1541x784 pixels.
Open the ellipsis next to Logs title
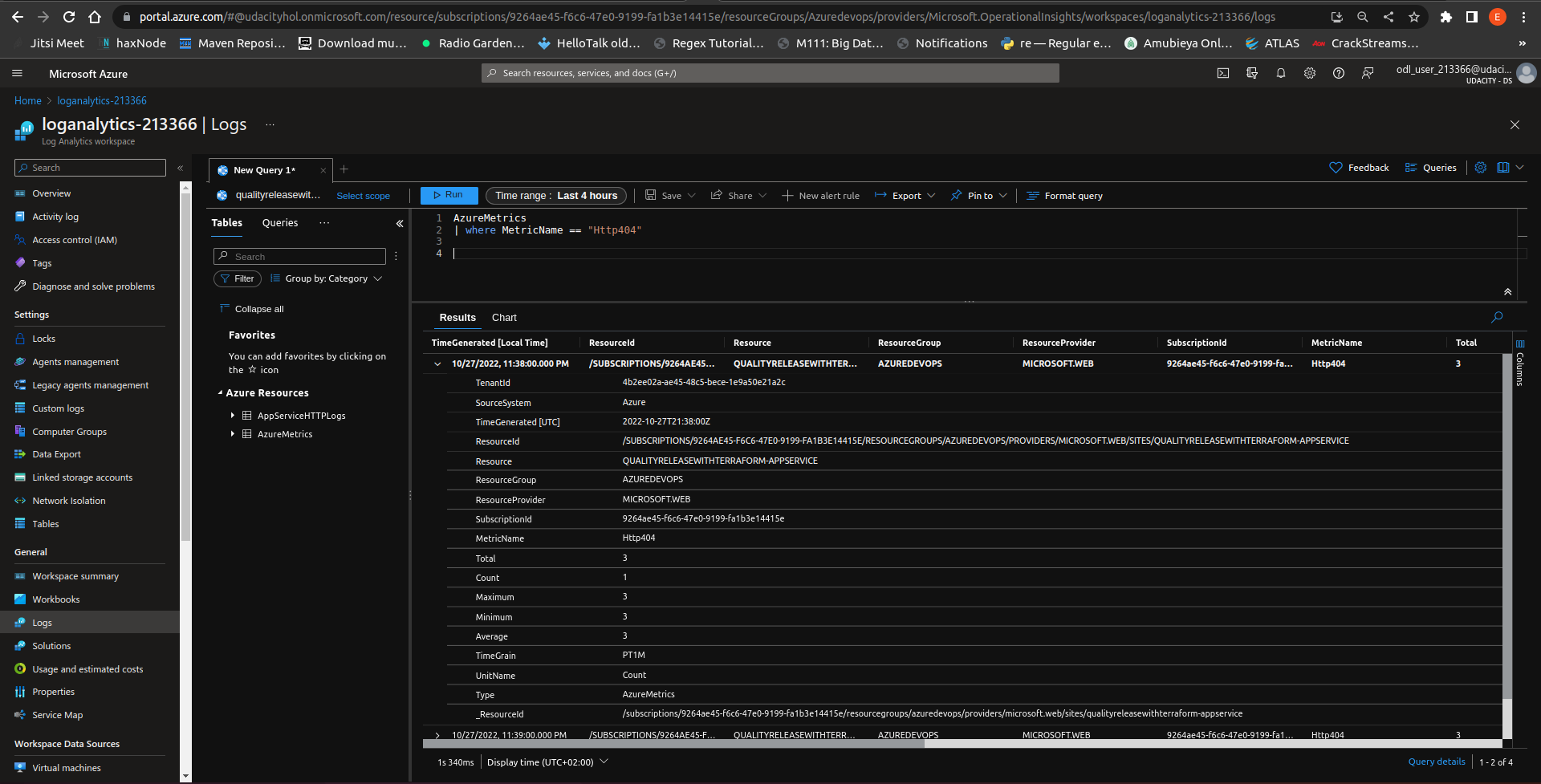(270, 124)
